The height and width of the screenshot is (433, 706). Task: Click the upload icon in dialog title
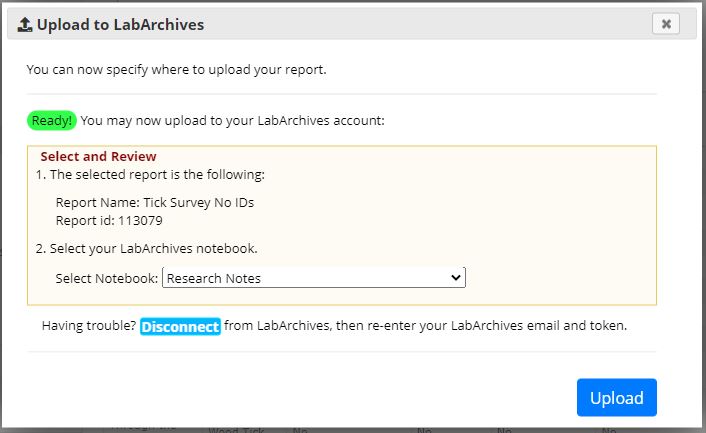point(25,24)
